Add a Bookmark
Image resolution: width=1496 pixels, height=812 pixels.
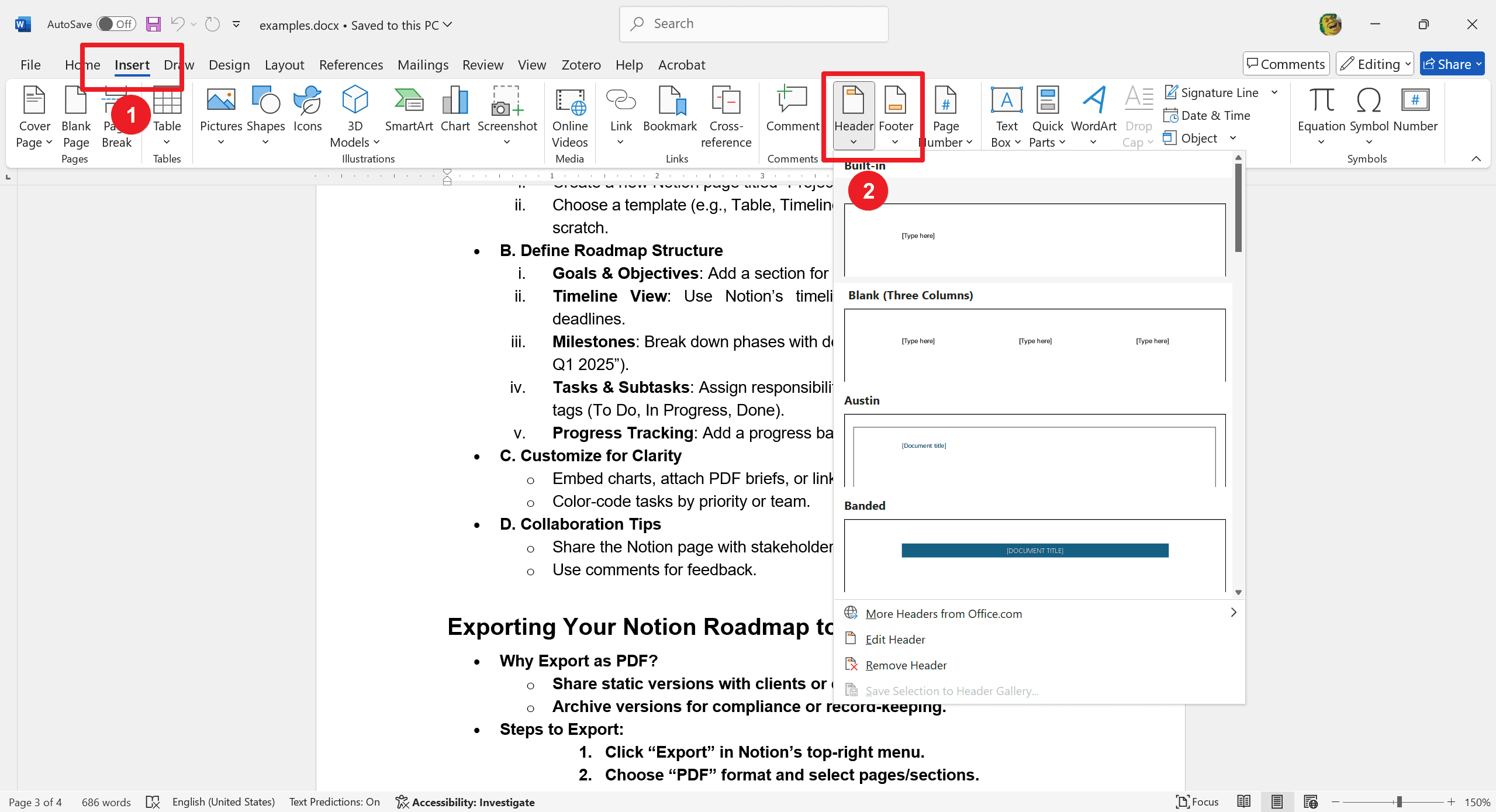point(670,110)
